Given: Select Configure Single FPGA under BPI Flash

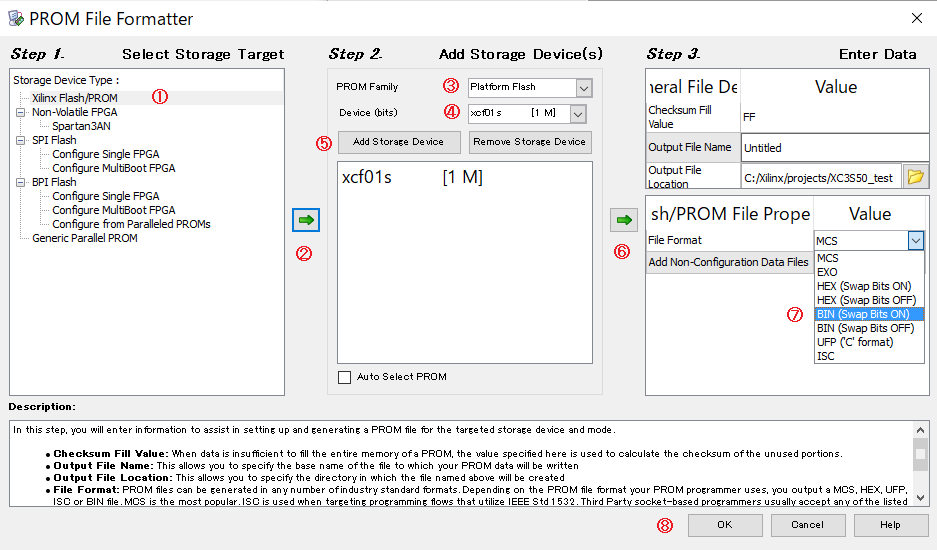Looking at the screenshot, I should pyautogui.click(x=106, y=196).
